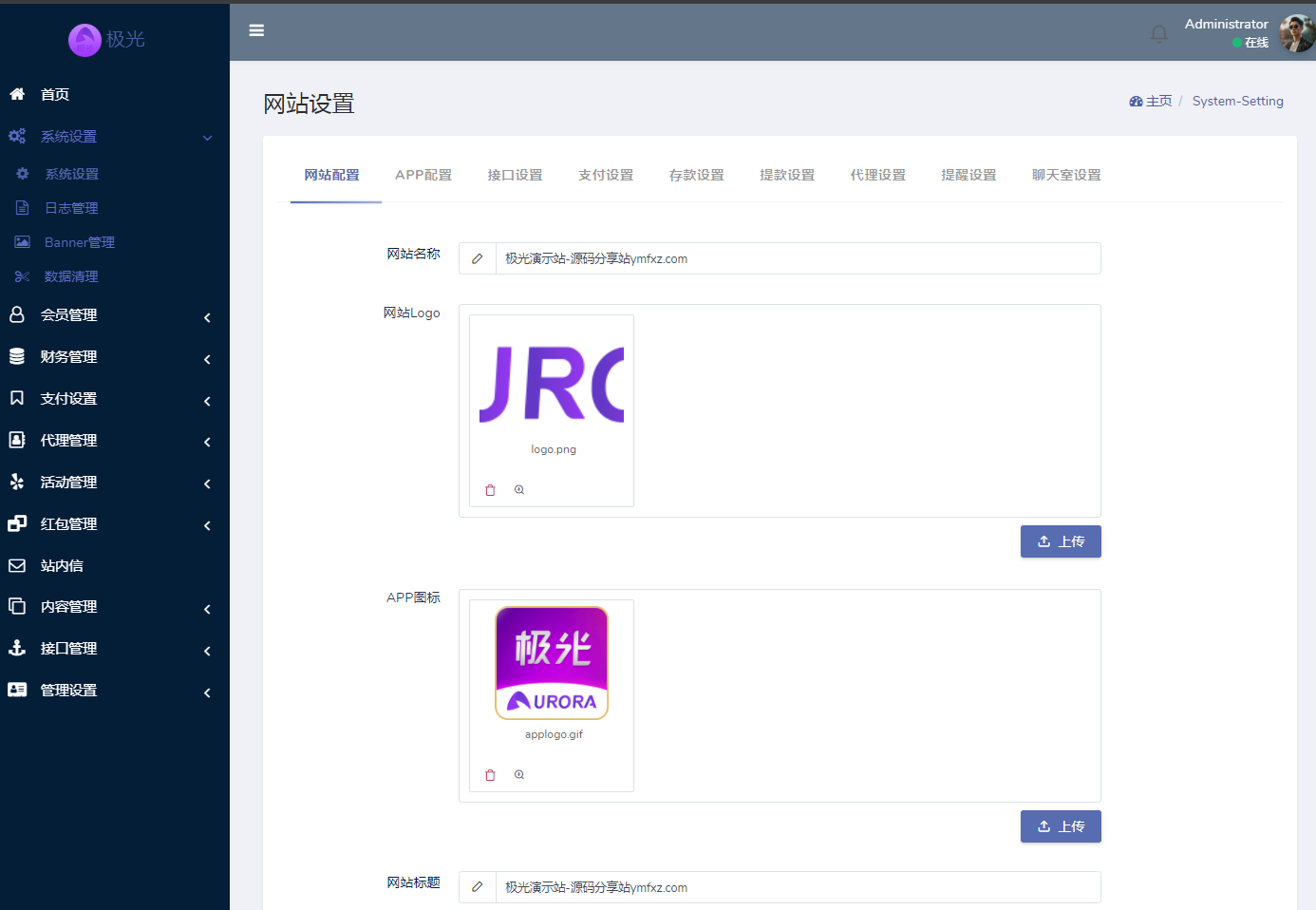Select the 首页 home icon
The image size is (1316, 910).
tap(16, 94)
